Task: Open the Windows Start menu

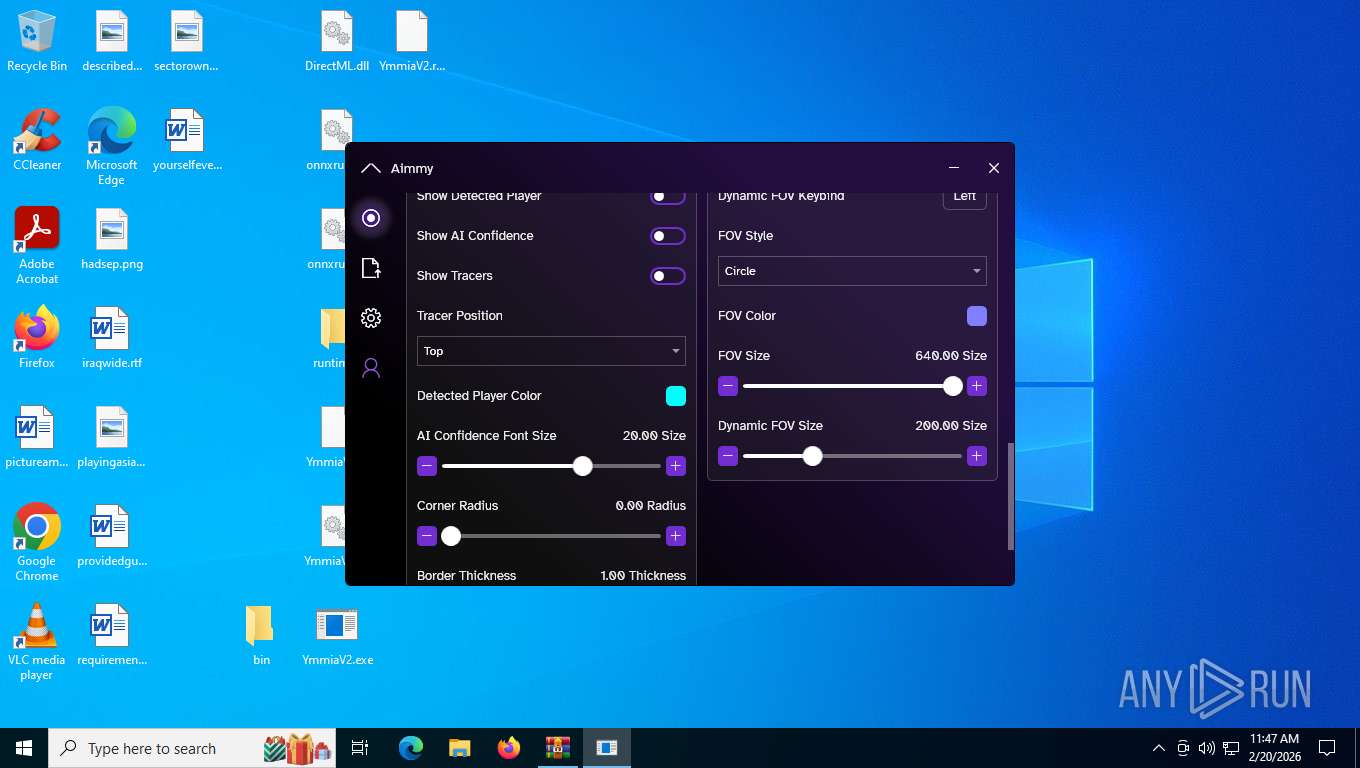Action: point(24,748)
